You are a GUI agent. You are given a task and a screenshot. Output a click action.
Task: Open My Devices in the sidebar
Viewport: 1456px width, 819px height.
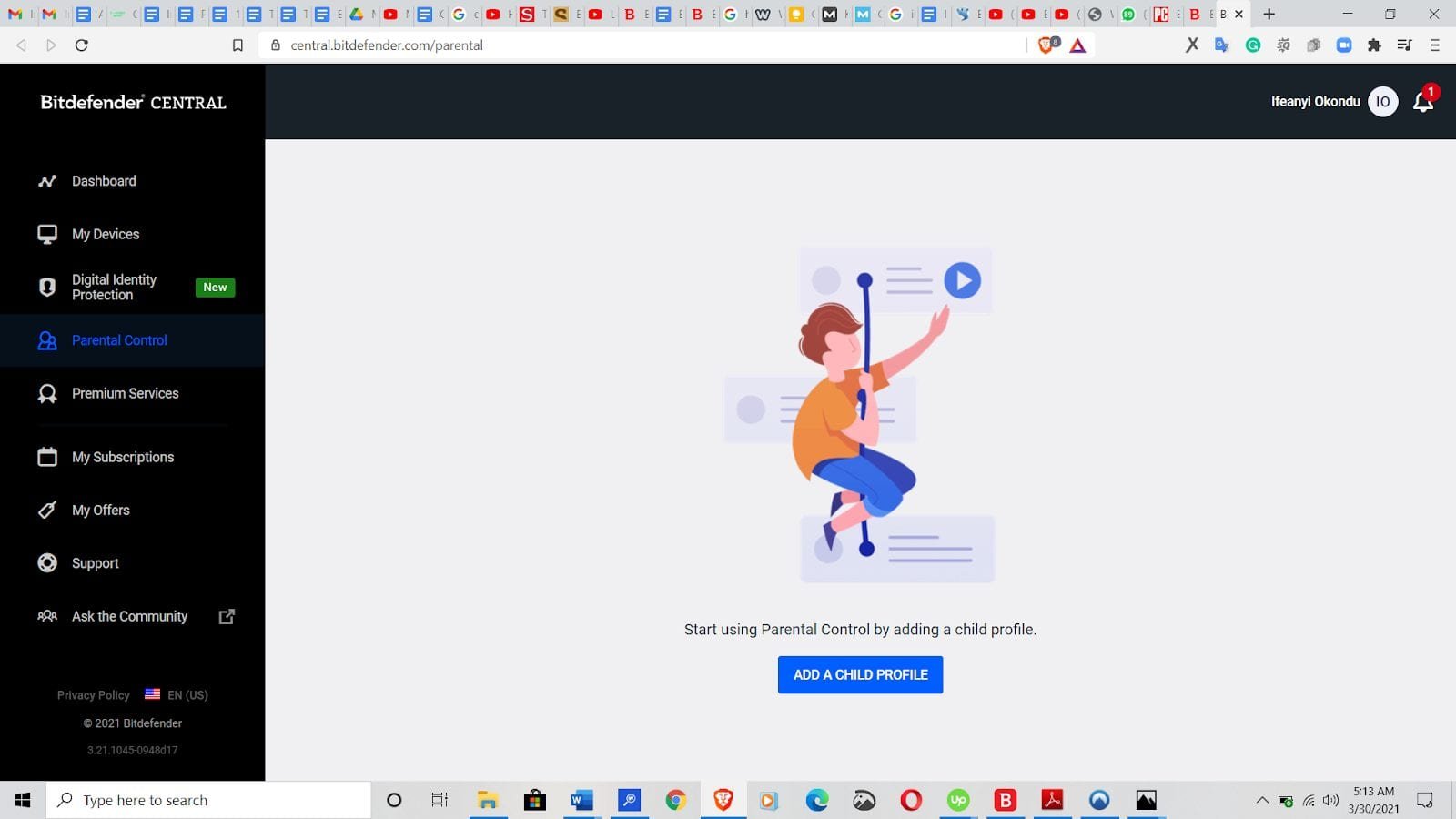coord(106,234)
